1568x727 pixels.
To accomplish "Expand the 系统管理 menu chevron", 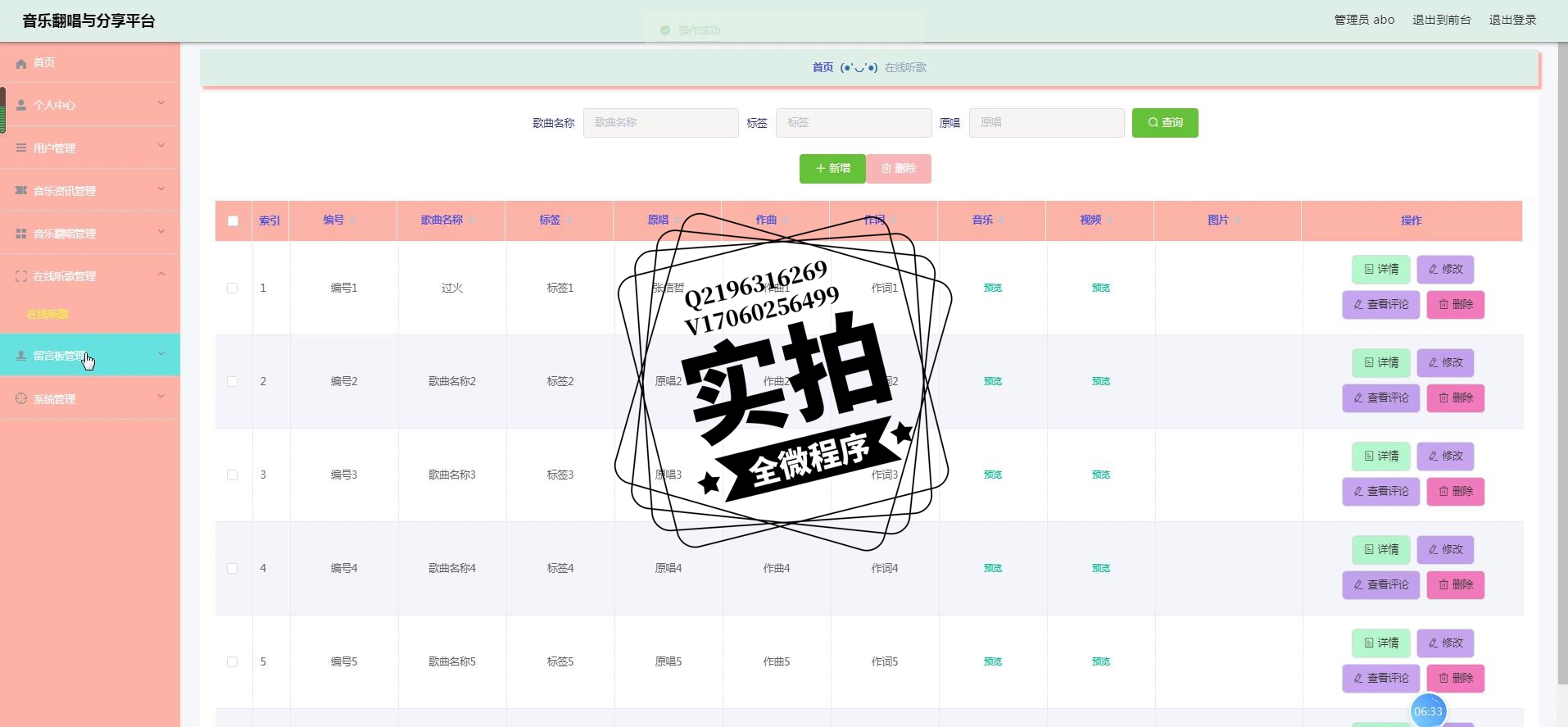I will (x=161, y=397).
